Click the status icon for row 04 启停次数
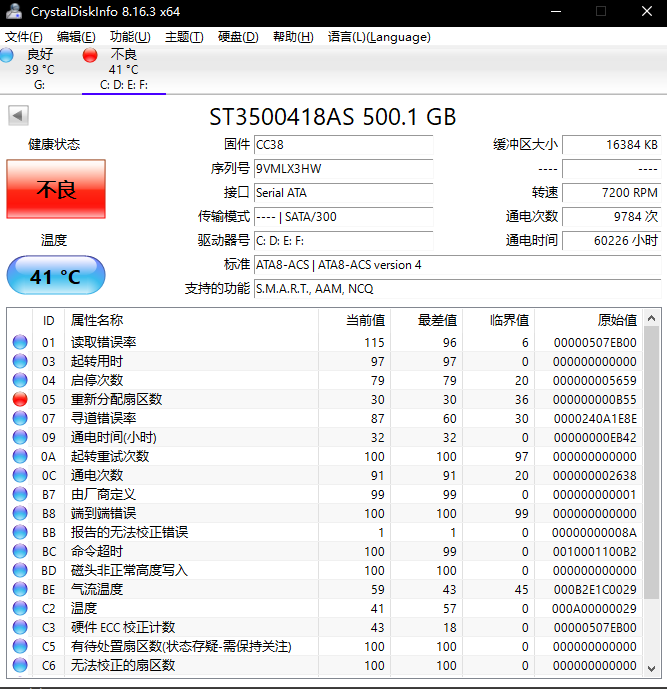This screenshot has height=689, width=667. pyautogui.click(x=20, y=380)
